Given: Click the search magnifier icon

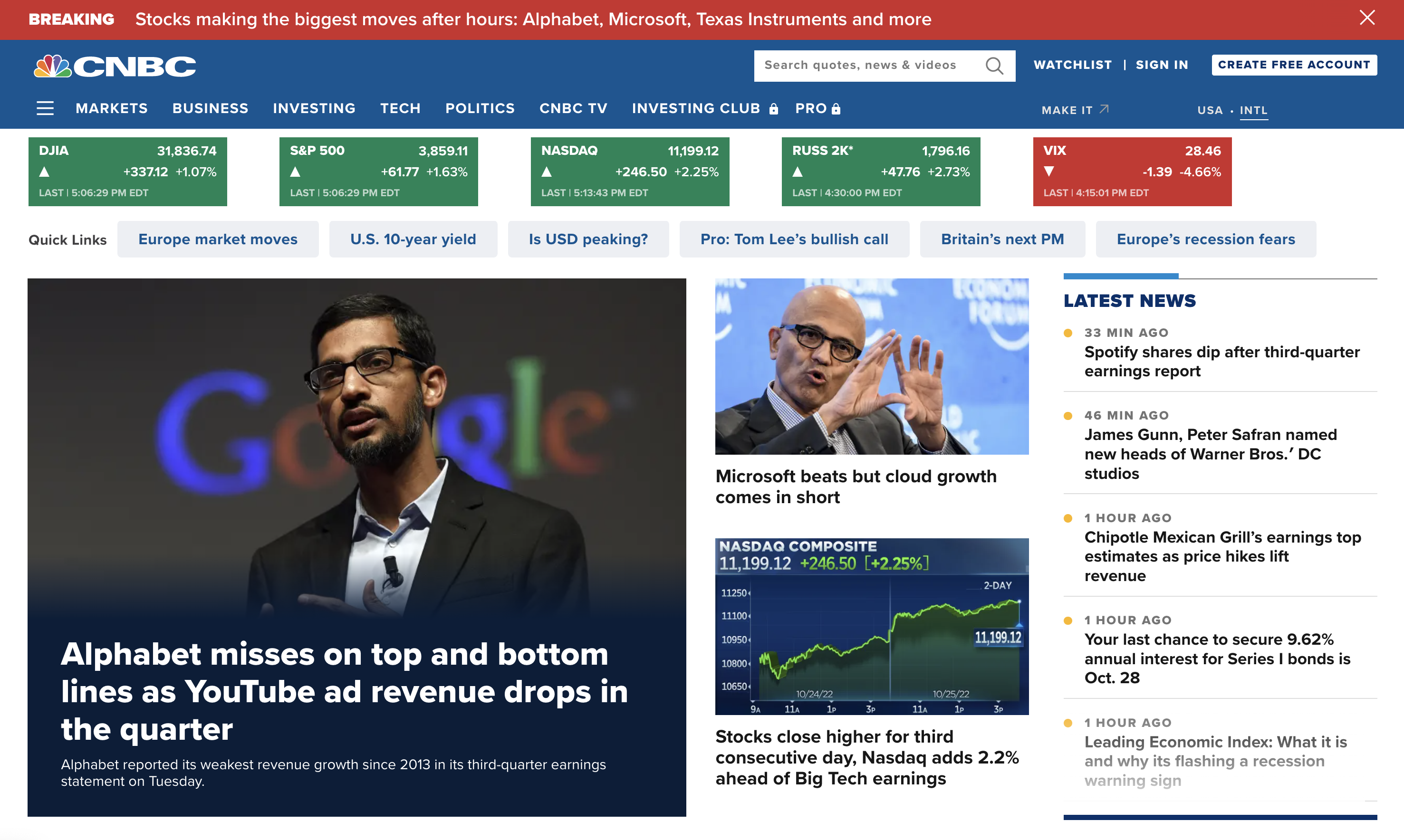Looking at the screenshot, I should (994, 66).
